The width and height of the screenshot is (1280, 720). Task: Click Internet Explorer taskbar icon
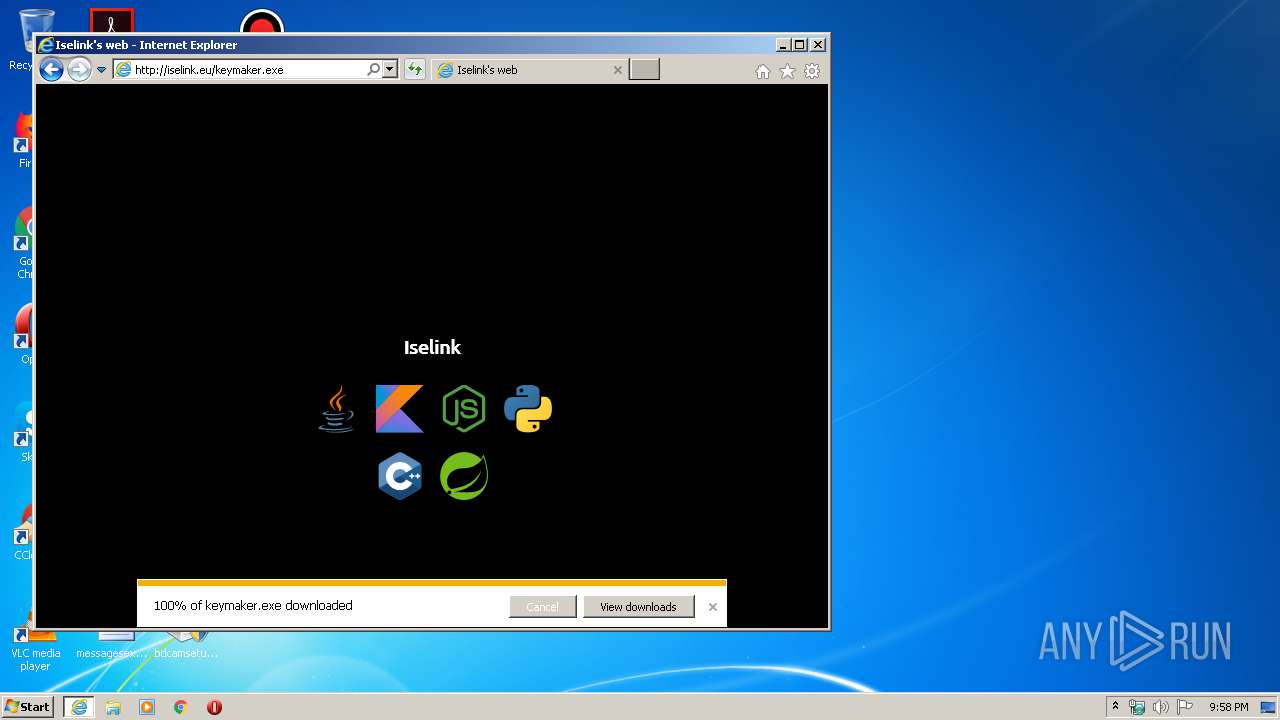(79, 707)
